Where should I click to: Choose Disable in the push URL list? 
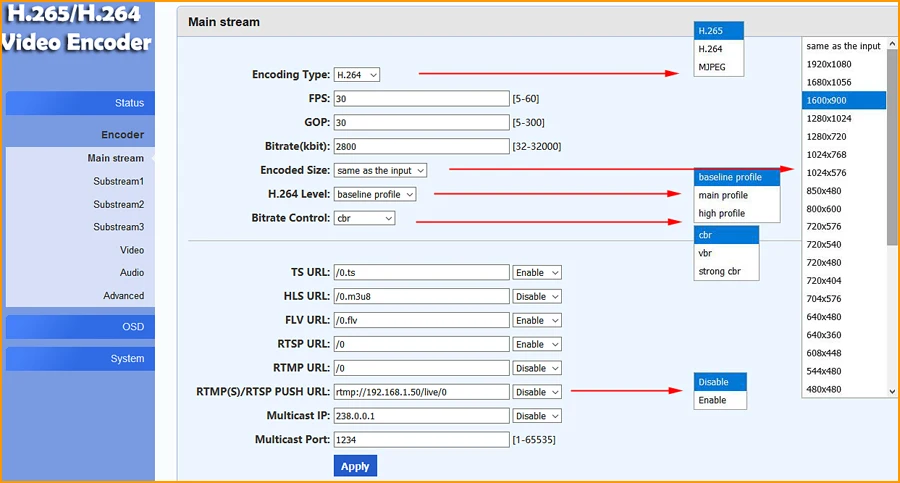[x=720, y=382]
